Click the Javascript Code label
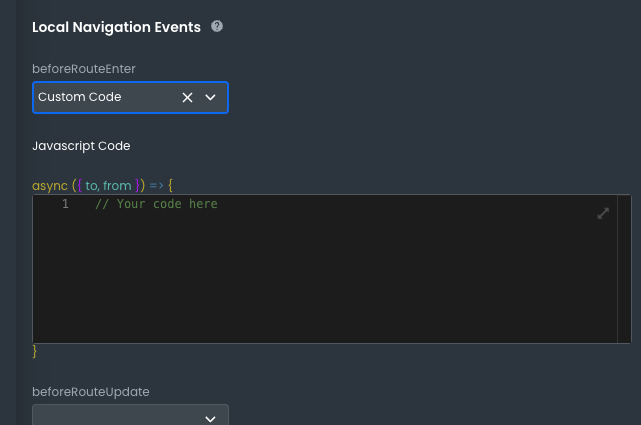Image resolution: width=641 pixels, height=425 pixels. point(81,146)
